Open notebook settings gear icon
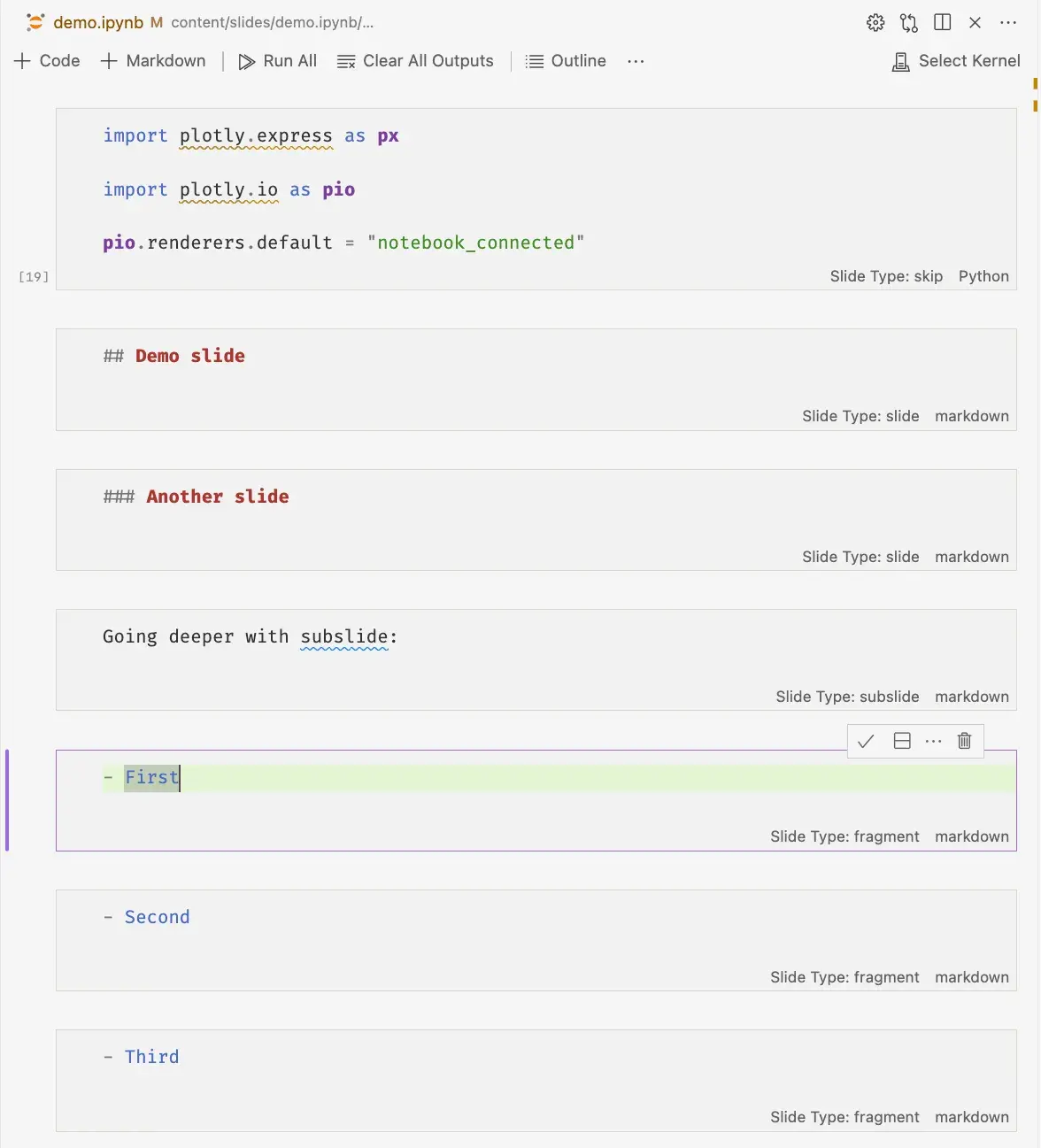Viewport: 1041px width, 1148px height. [x=875, y=23]
